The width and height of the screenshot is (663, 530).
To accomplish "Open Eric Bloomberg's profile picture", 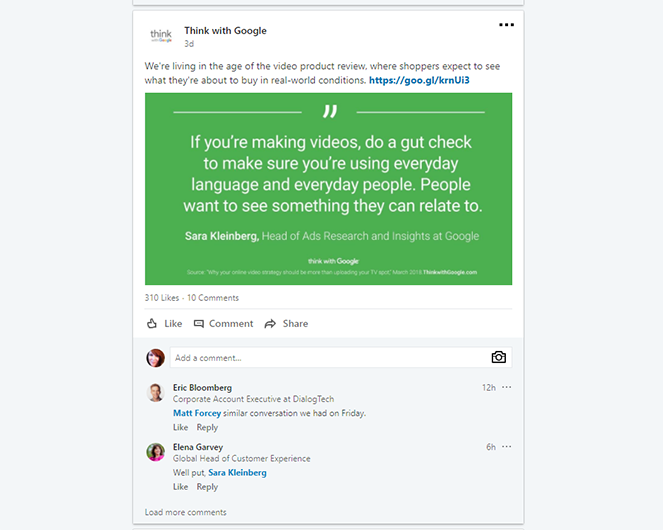I will coord(156,393).
